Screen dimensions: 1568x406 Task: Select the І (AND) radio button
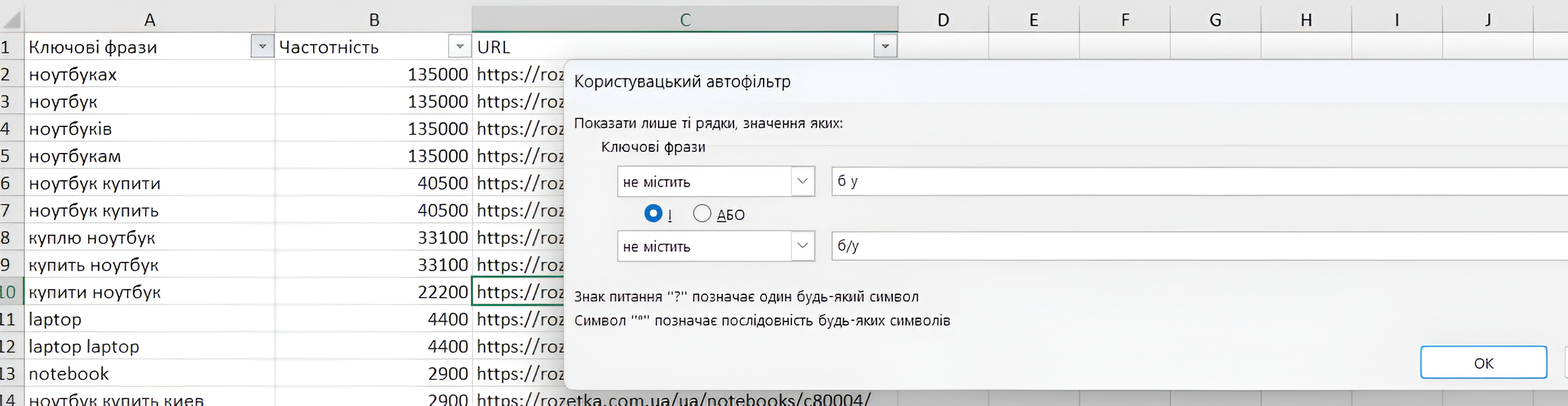click(x=653, y=214)
